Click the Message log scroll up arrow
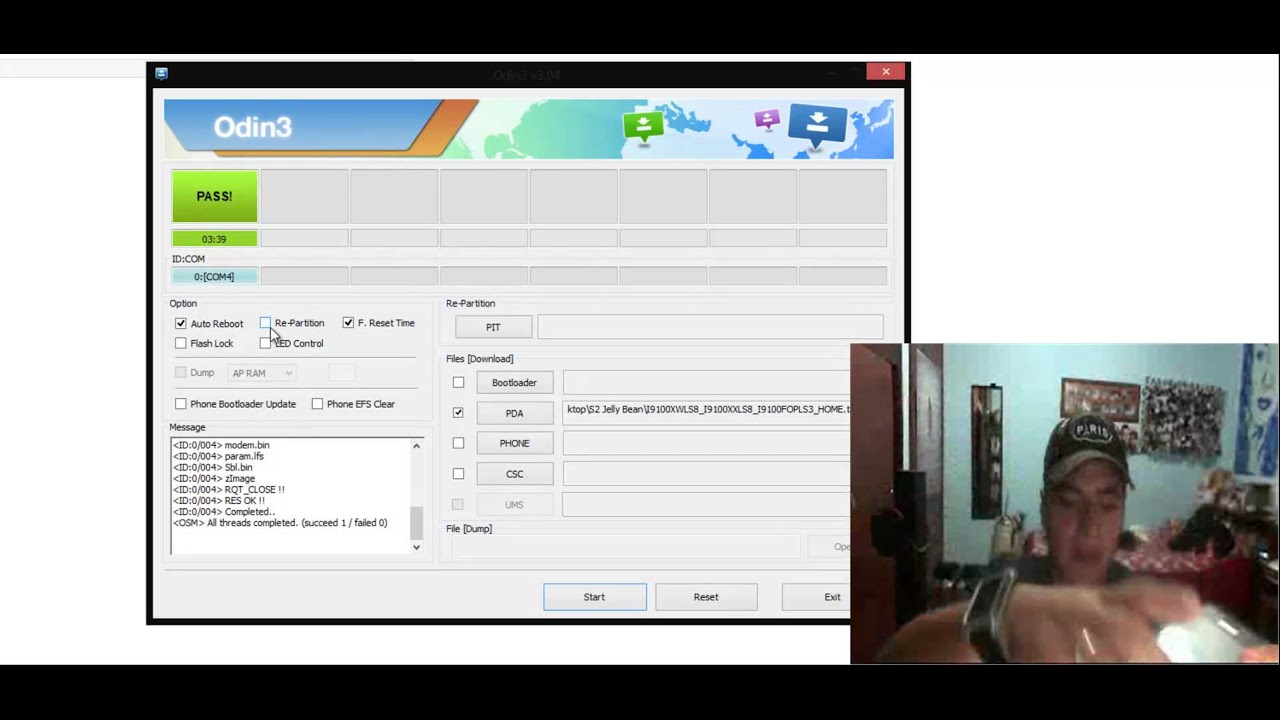The image size is (1280, 720). click(x=416, y=446)
